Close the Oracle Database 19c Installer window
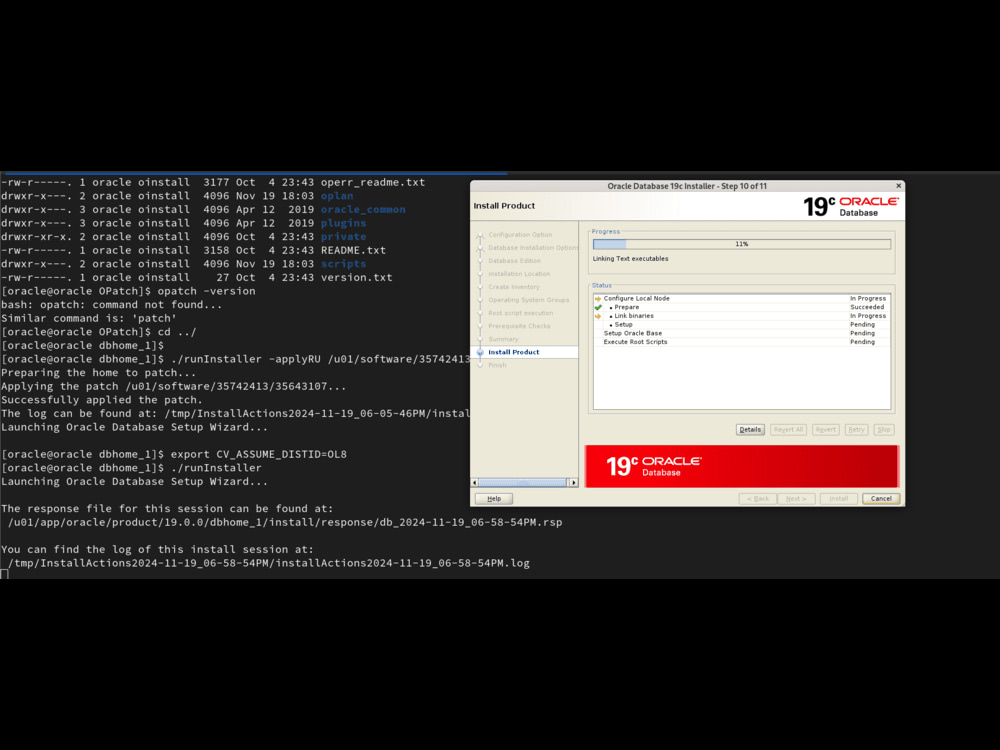 899,186
